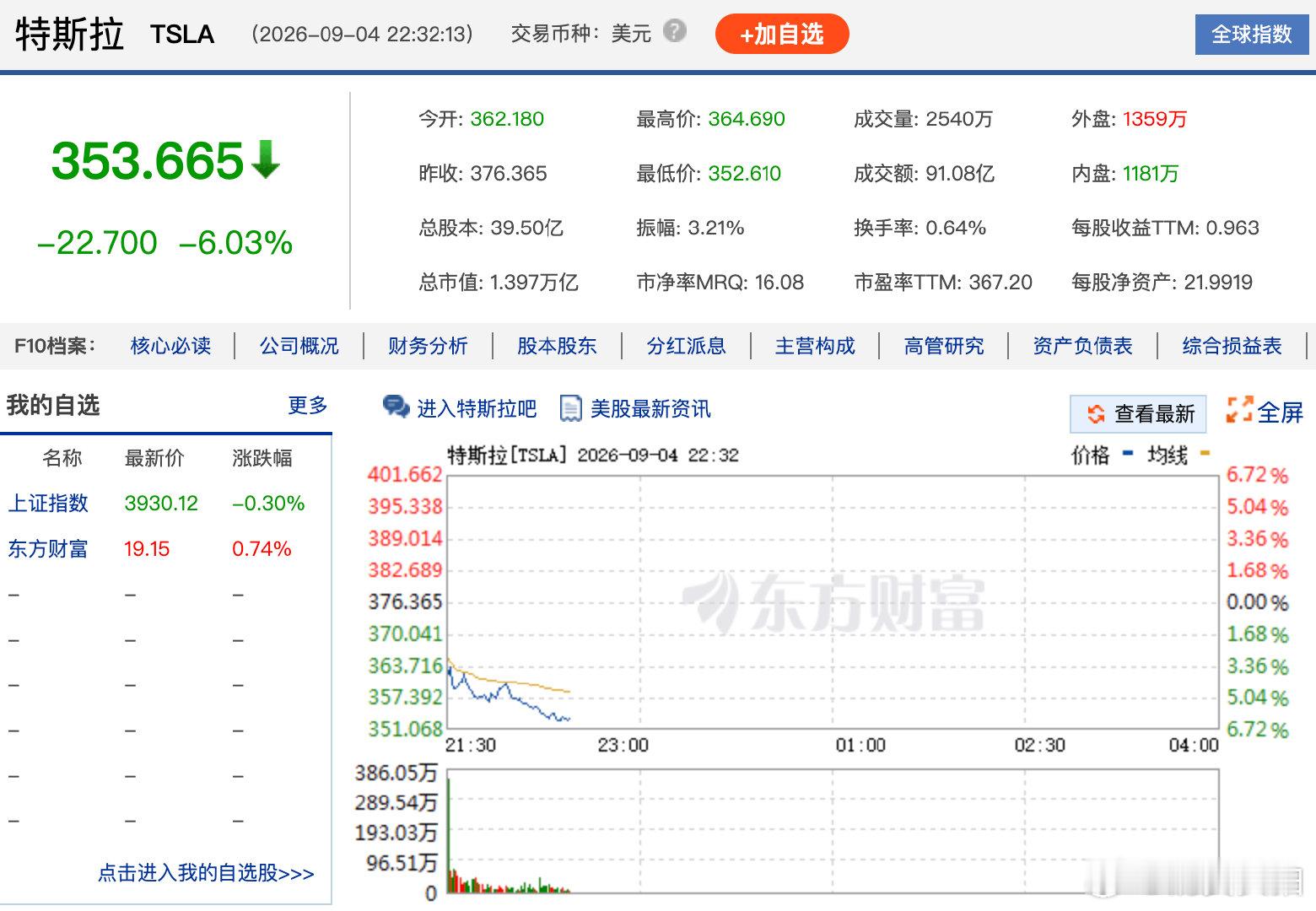Click the 每股收益TTM 0.963 entry
Screen dimensions: 1316x911
(1165, 228)
